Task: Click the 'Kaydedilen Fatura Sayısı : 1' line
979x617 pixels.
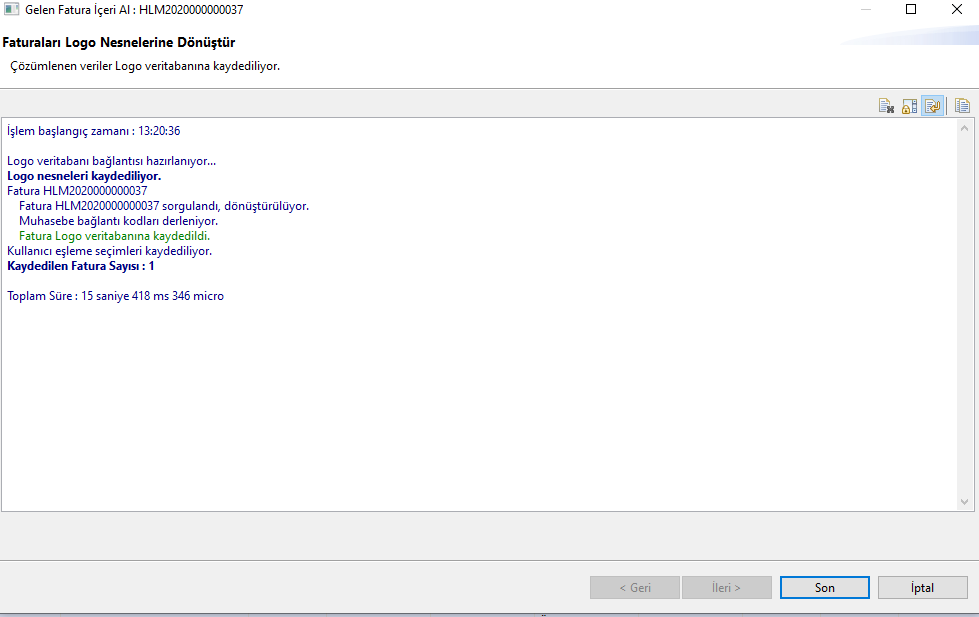Action: (x=81, y=266)
